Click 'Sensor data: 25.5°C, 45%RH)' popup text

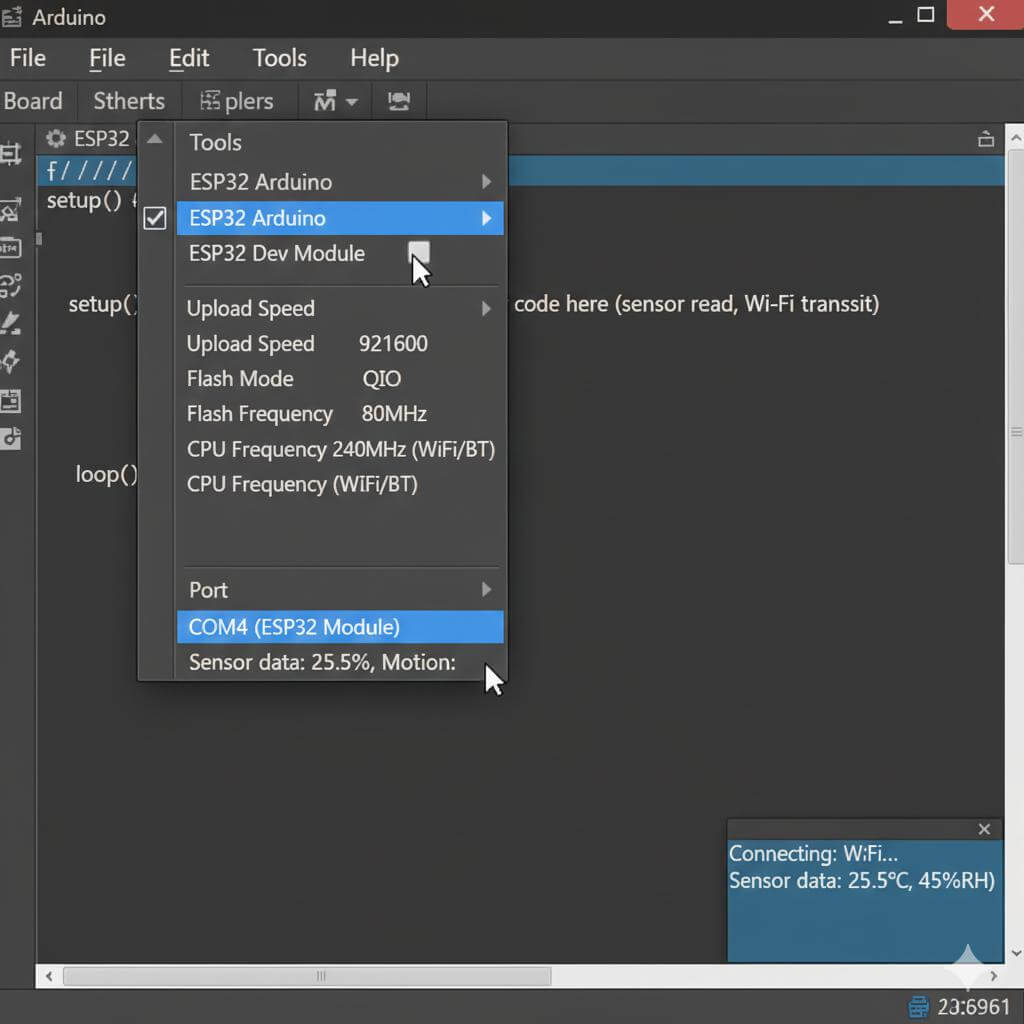pyautogui.click(x=862, y=880)
